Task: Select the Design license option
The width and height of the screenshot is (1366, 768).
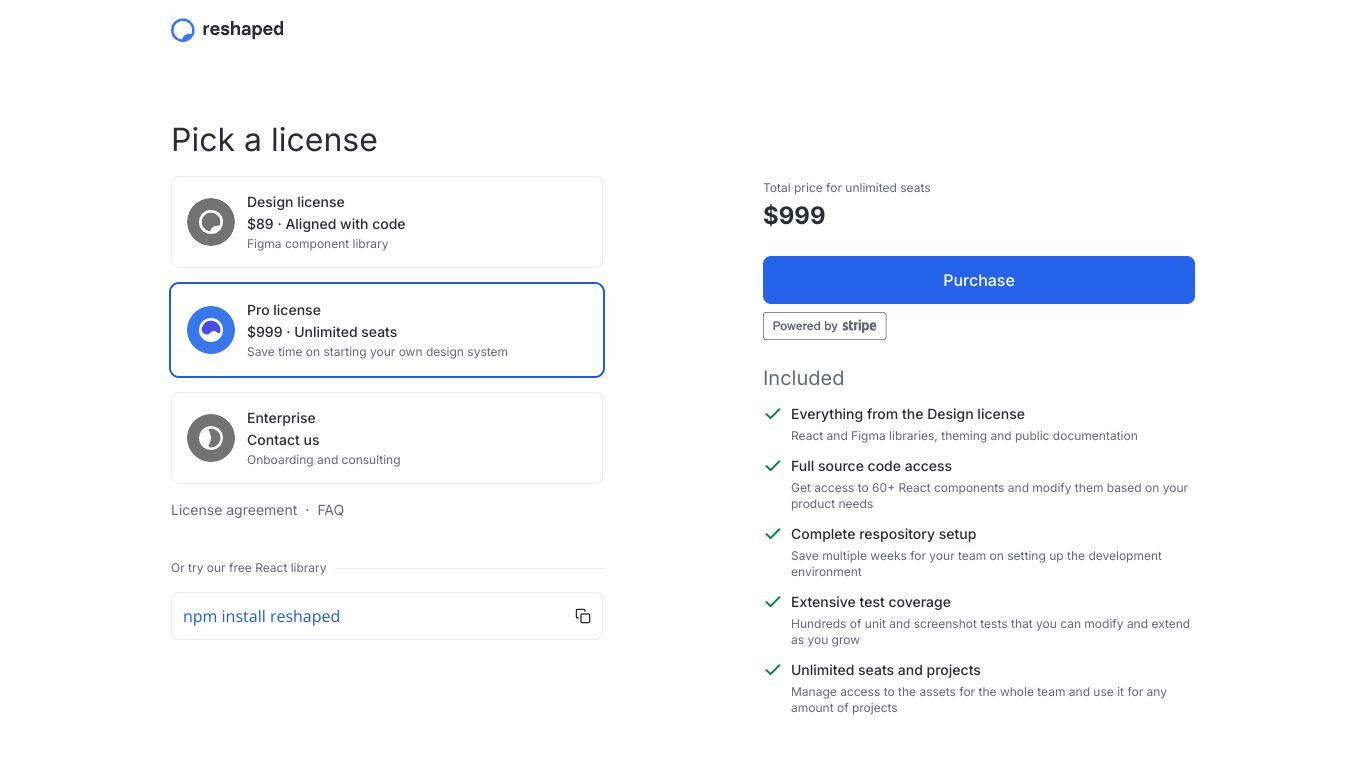Action: [387, 222]
